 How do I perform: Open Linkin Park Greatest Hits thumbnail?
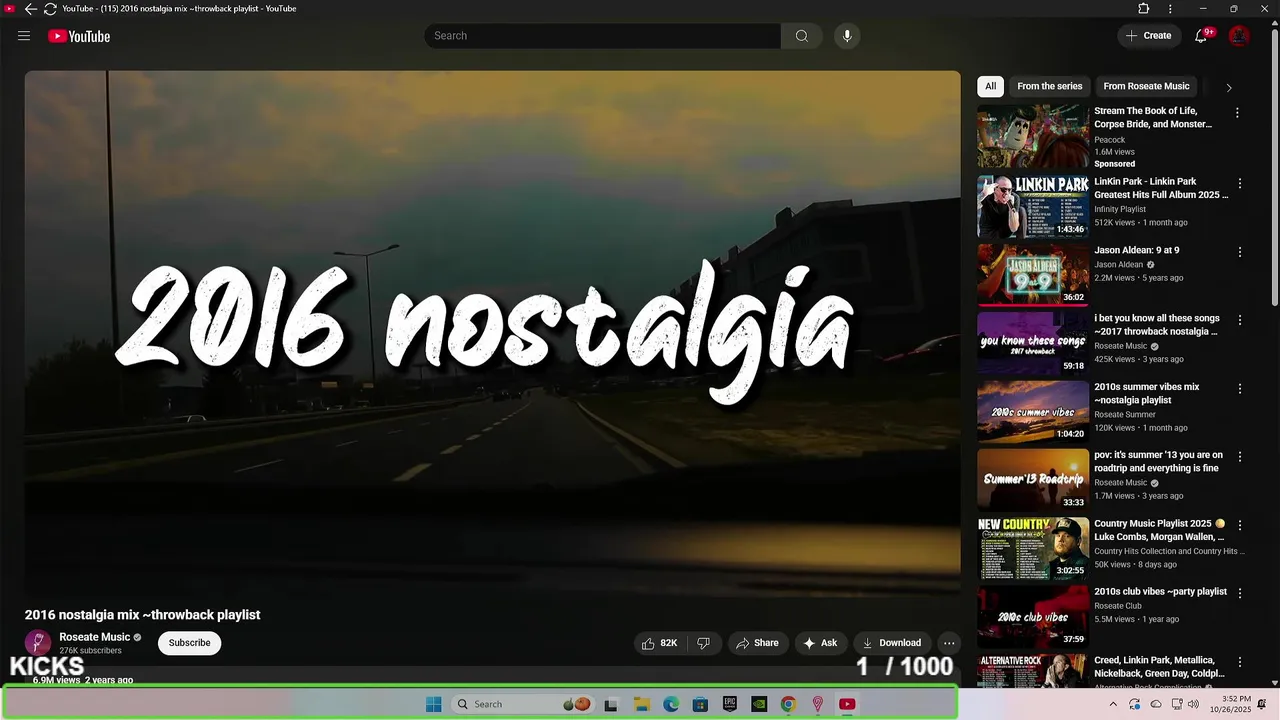click(x=1033, y=206)
